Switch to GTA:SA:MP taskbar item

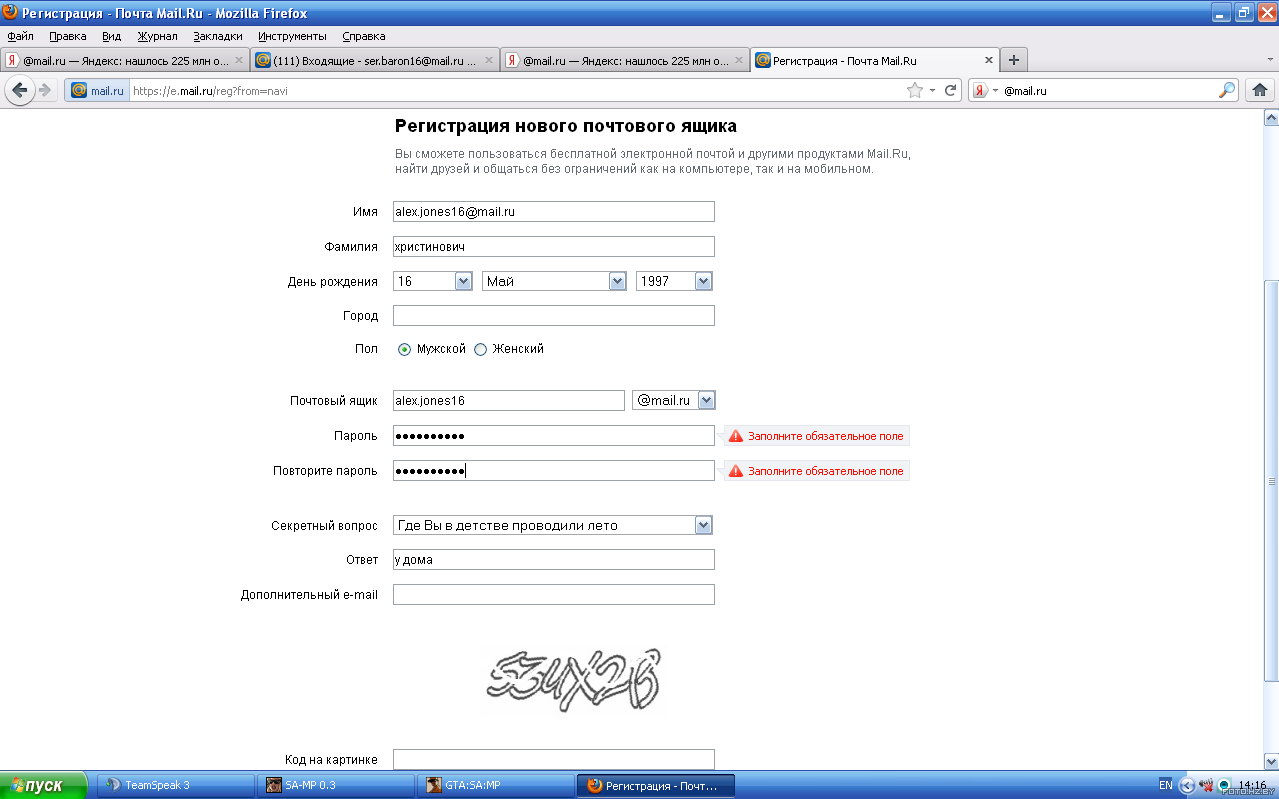pyautogui.click(x=497, y=785)
